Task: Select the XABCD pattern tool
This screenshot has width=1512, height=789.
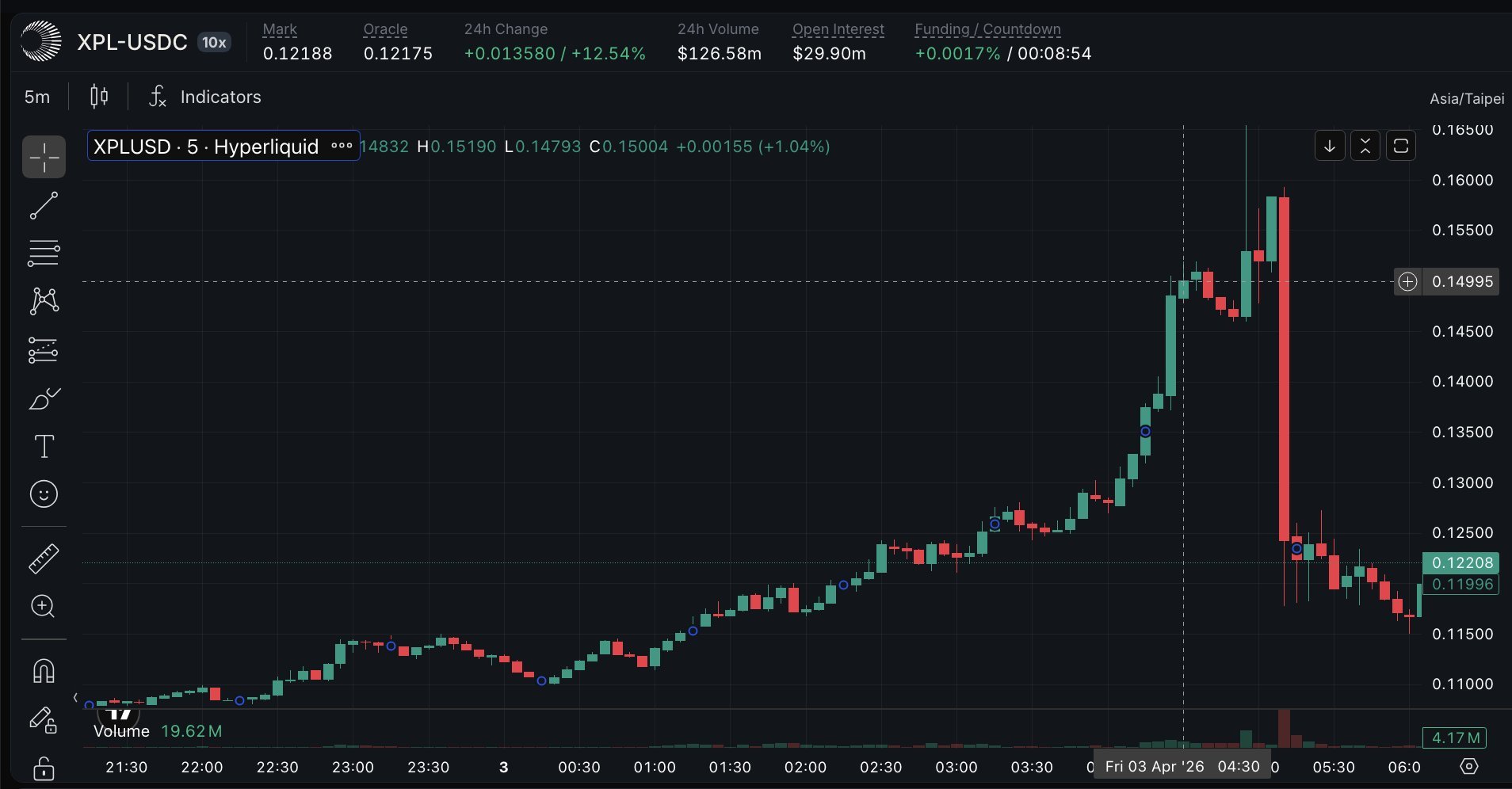Action: point(44,301)
